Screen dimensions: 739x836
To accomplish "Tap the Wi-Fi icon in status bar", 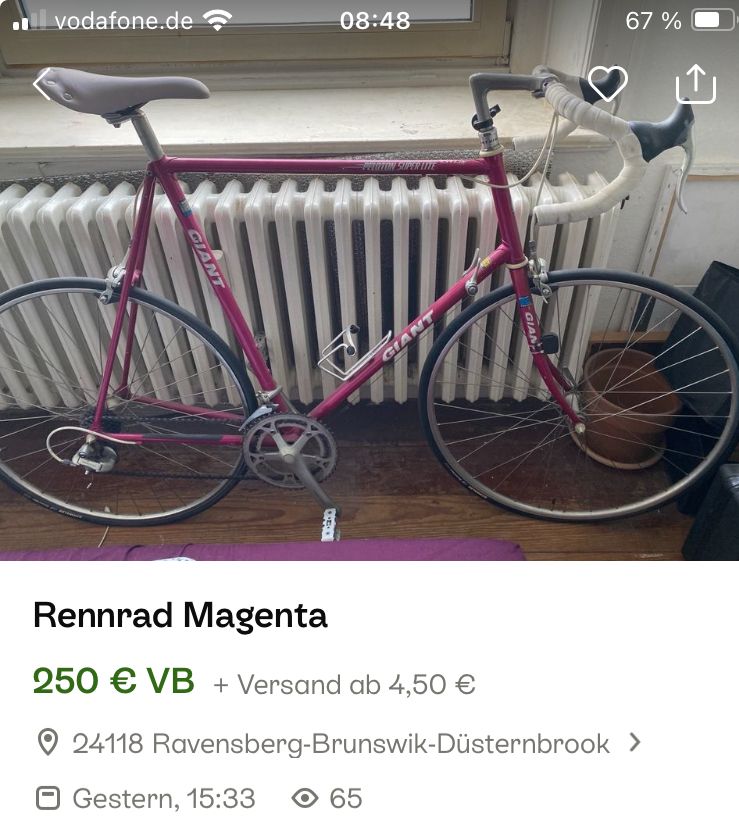I will click(x=217, y=20).
